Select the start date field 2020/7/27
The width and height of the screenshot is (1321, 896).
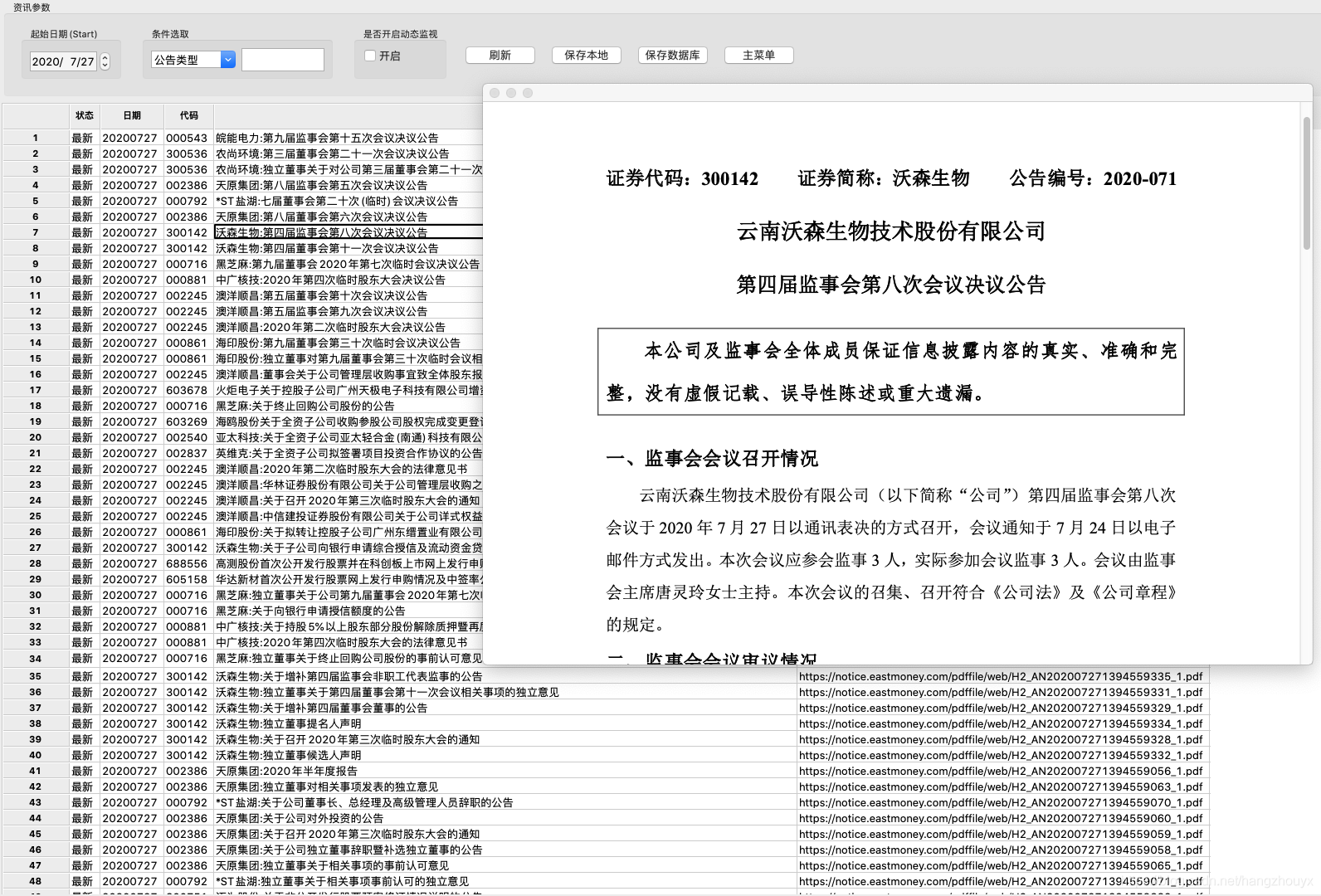(63, 61)
